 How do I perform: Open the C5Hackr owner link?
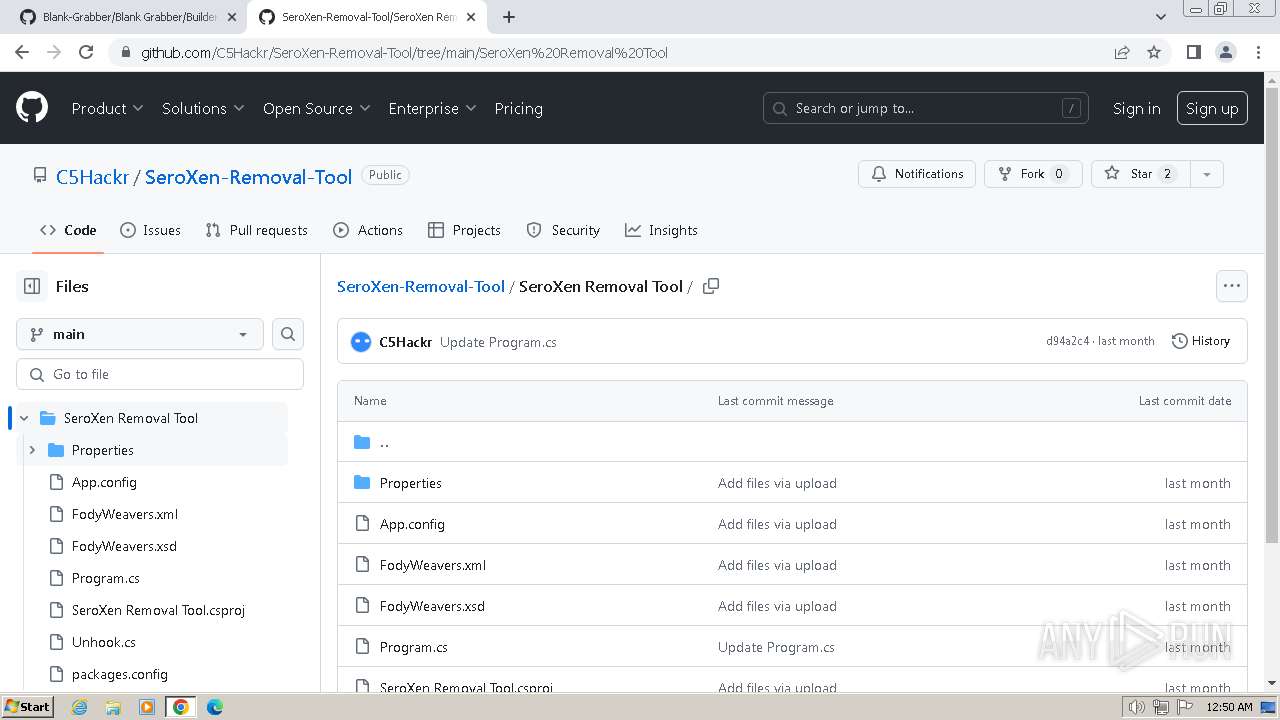coord(92,177)
